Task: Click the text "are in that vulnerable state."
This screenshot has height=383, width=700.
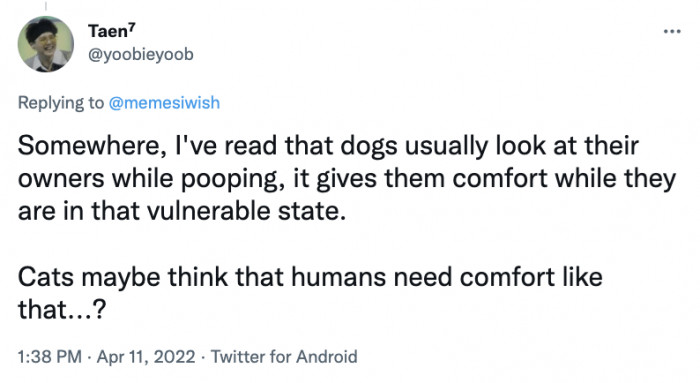Action: 182,211
